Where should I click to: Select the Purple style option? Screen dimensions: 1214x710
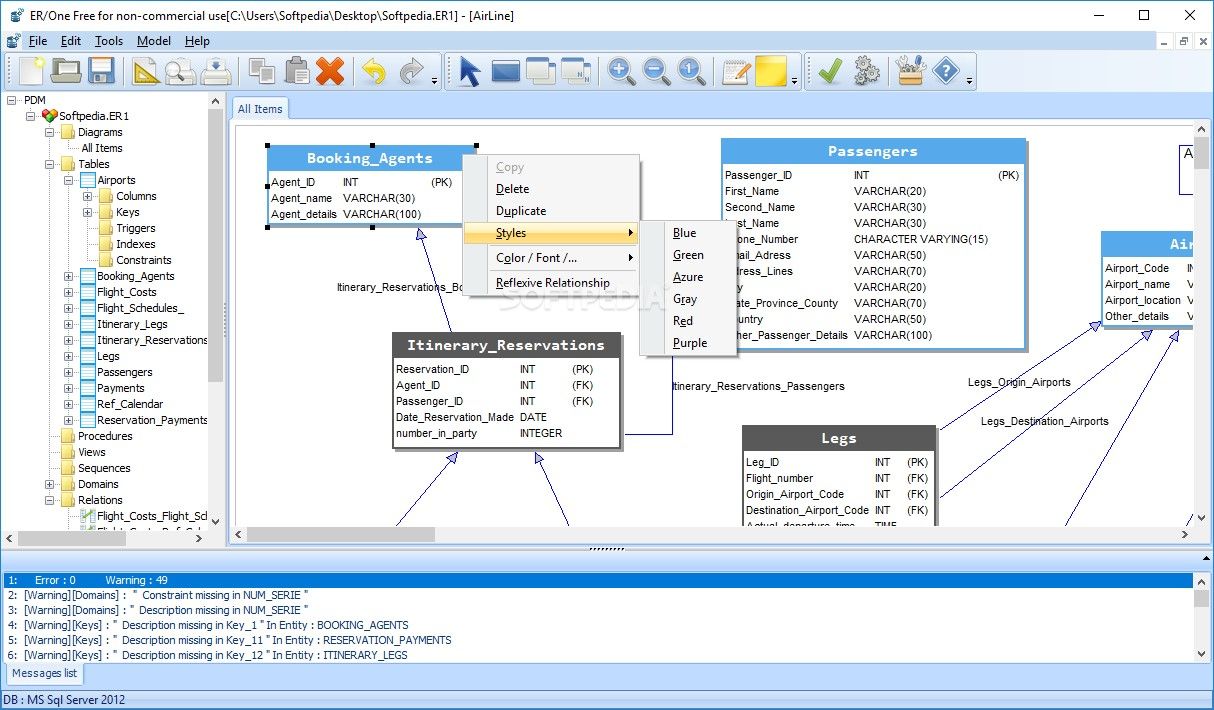pyautogui.click(x=690, y=343)
